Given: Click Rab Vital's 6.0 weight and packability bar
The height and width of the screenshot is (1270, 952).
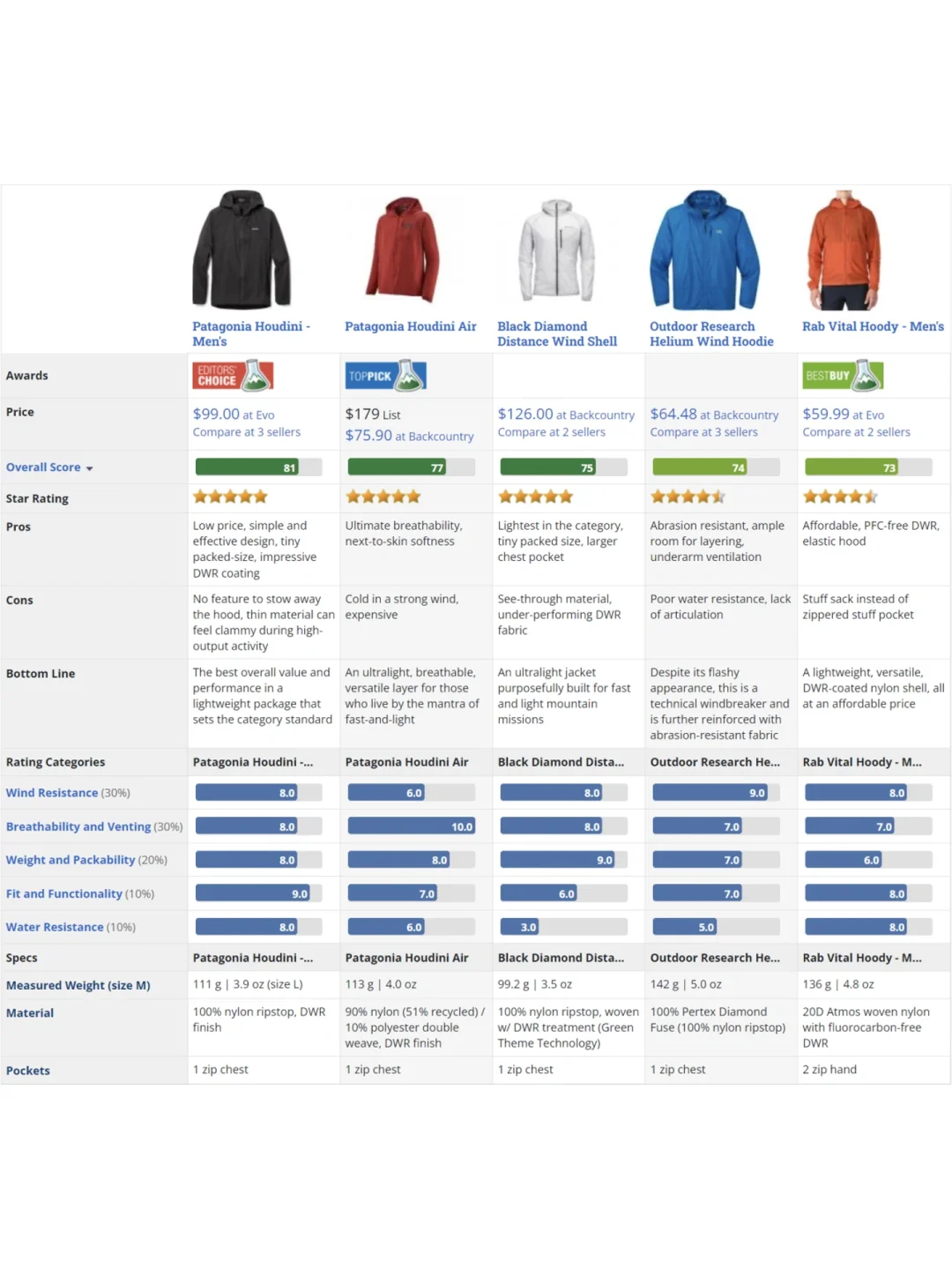Looking at the screenshot, I should pyautogui.click(x=868, y=860).
